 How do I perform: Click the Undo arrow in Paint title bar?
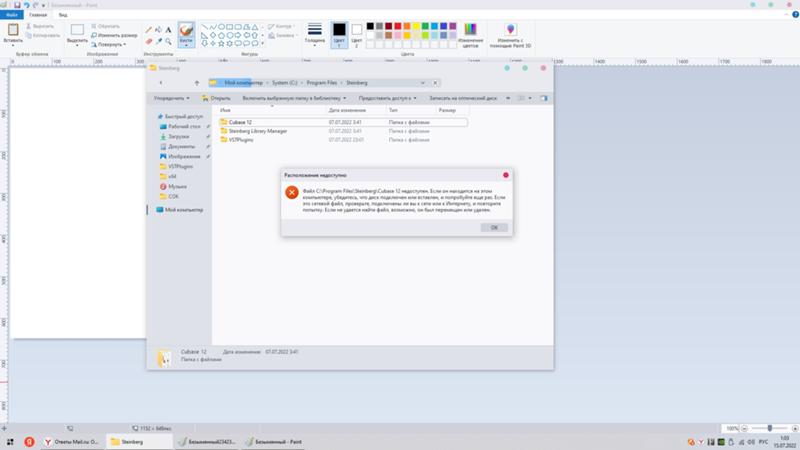[x=26, y=5]
